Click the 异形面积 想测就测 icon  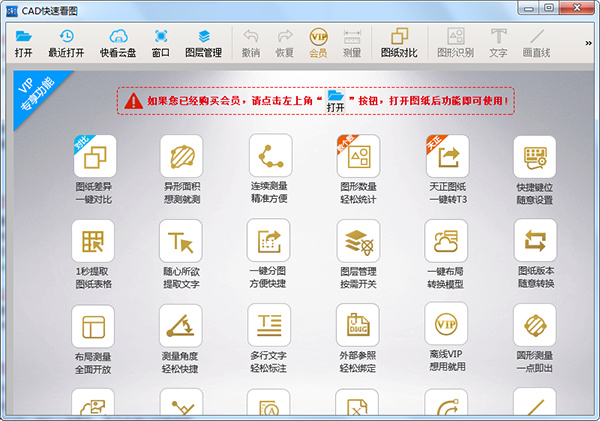tap(181, 156)
